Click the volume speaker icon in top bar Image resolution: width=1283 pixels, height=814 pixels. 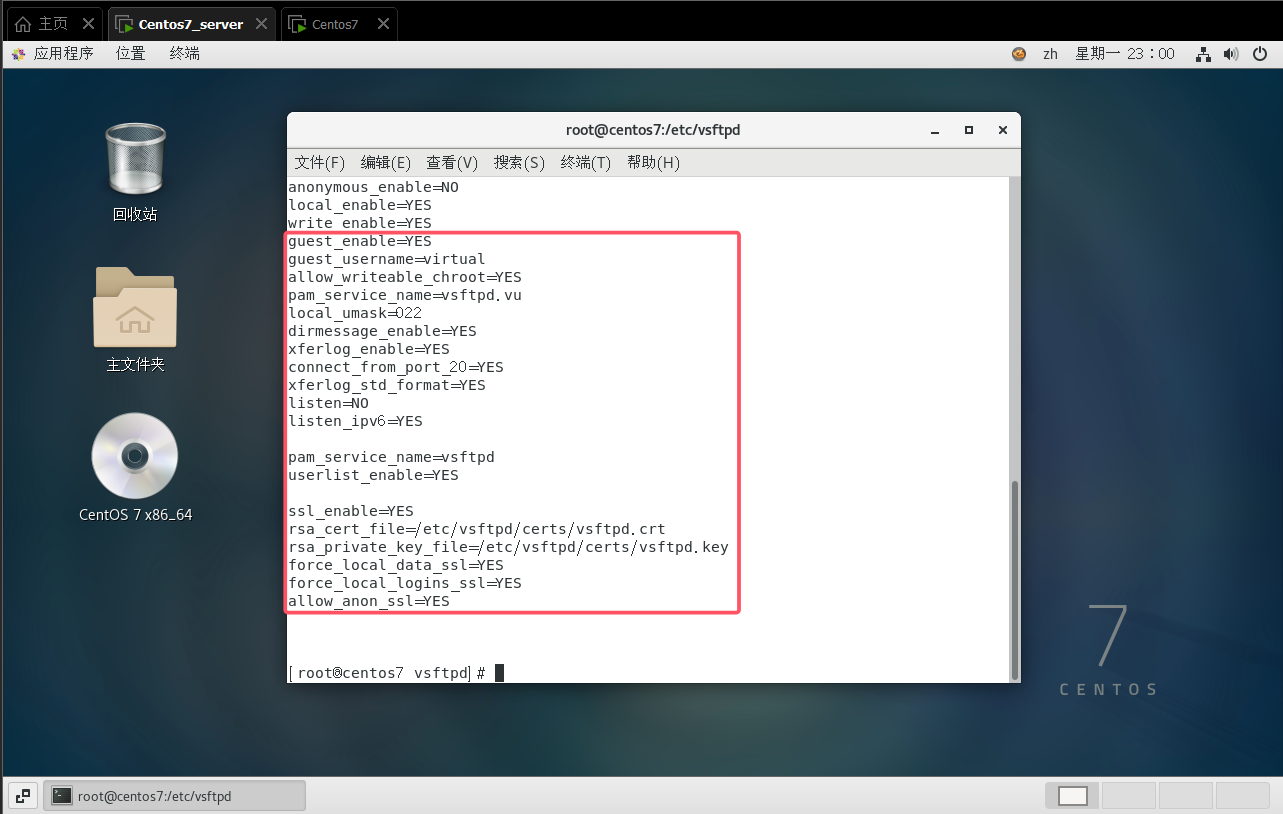pos(1231,54)
